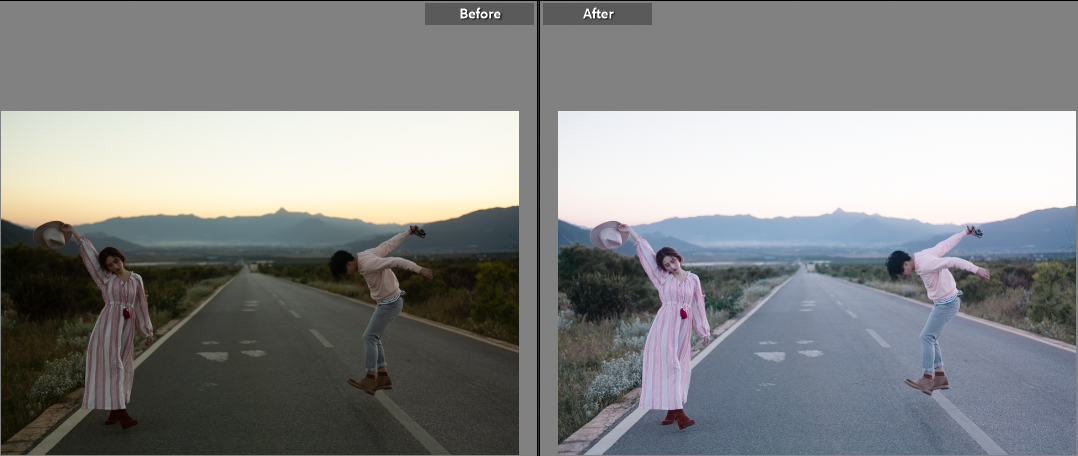Image resolution: width=1078 pixels, height=456 pixels.
Task: Click the Before label tab
Action: (479, 14)
